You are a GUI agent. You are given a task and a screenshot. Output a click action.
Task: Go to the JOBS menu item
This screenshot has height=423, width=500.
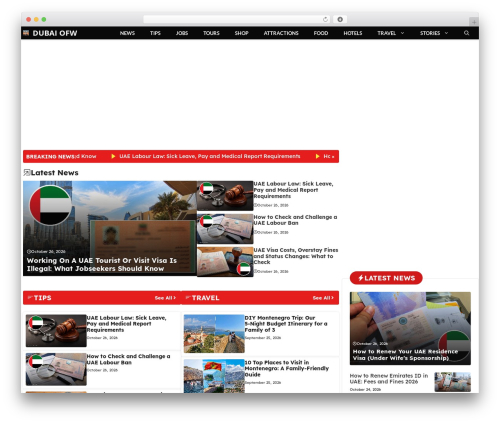[x=182, y=33]
